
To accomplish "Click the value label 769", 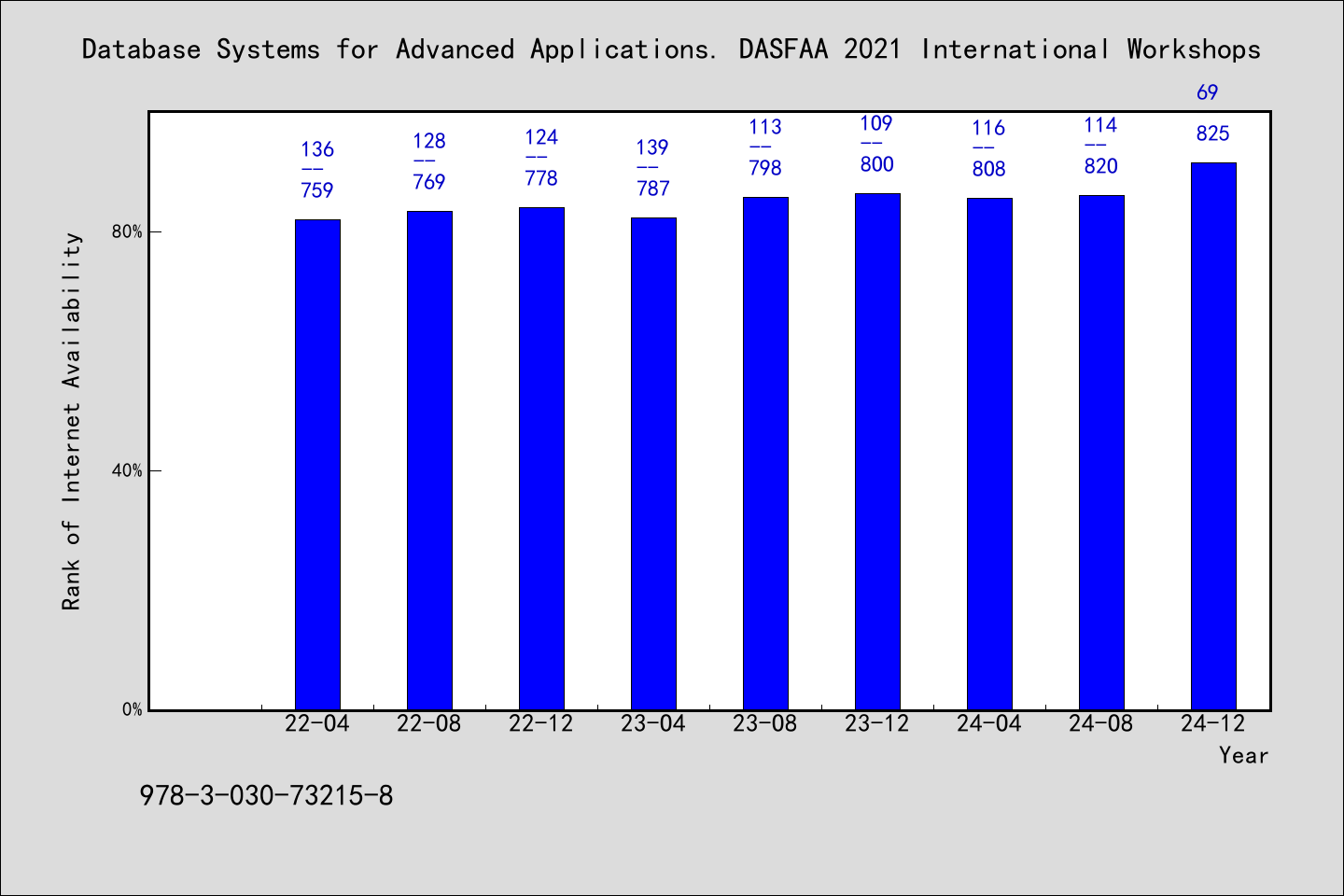I will tap(429, 182).
